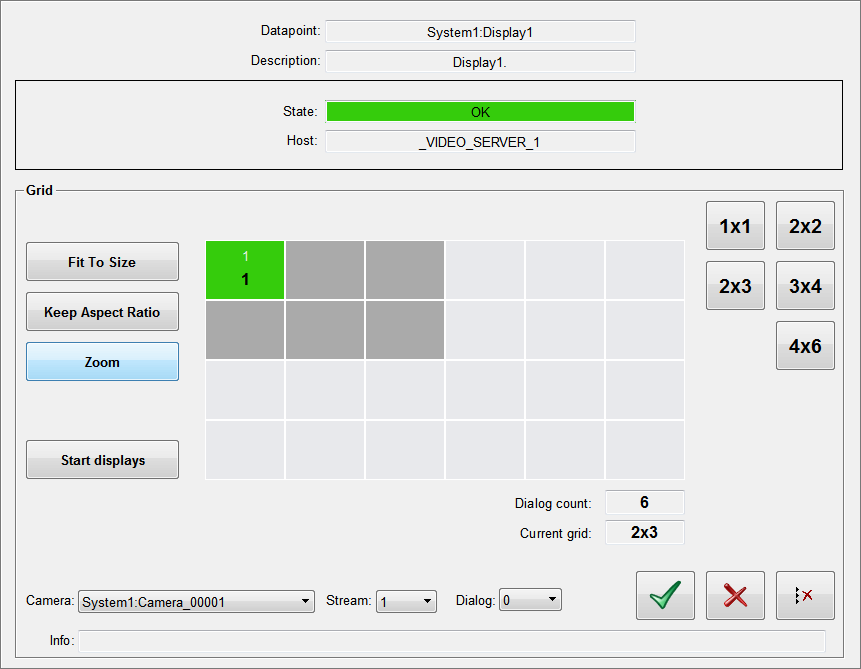Expand the Stream dropdown
861x669 pixels.
406,602
